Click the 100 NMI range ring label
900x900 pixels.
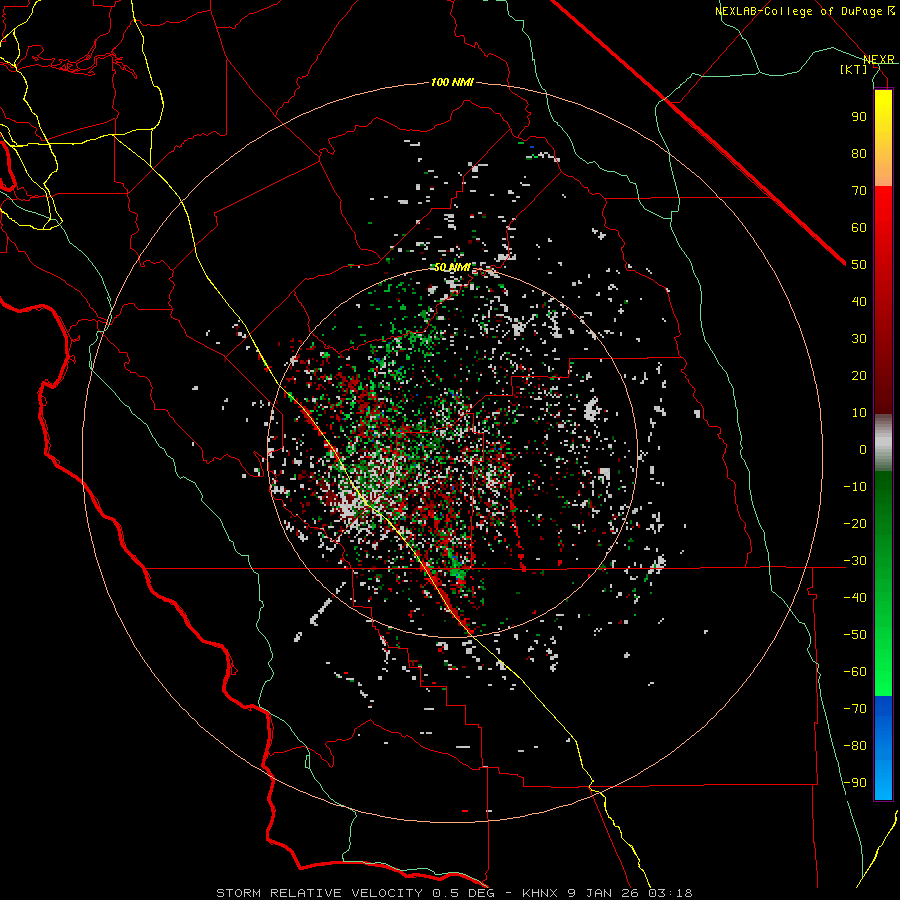point(452,83)
